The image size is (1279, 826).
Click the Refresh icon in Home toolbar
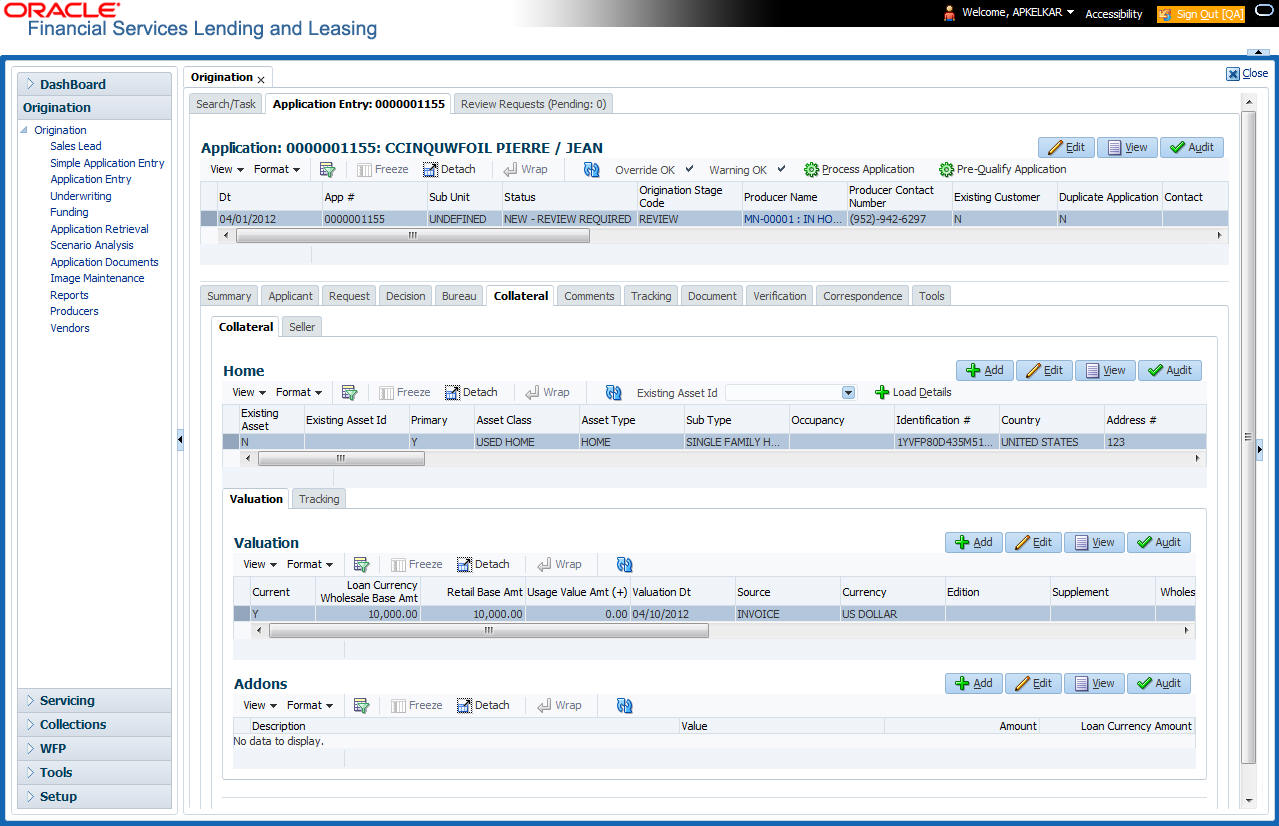(x=613, y=393)
